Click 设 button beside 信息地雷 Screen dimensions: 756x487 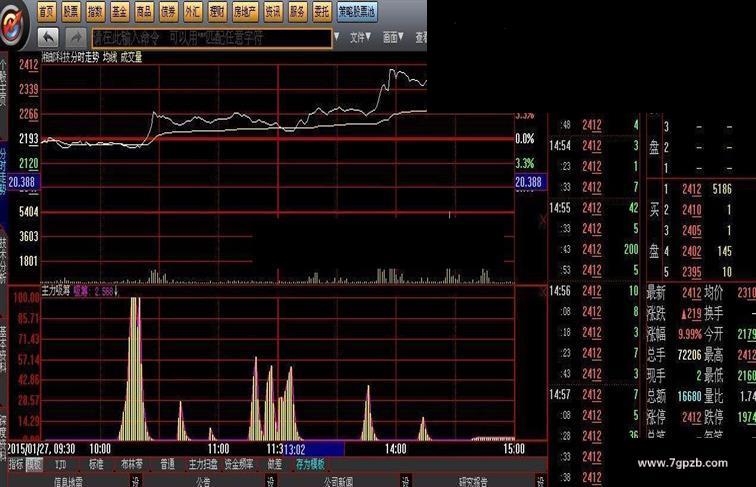point(135,481)
